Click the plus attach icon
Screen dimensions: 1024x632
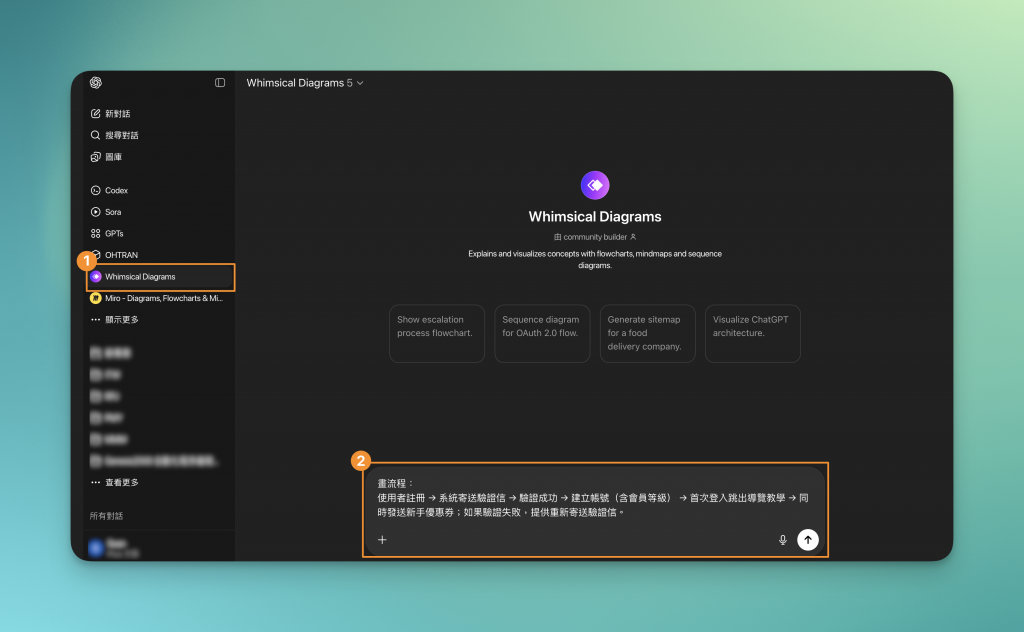coord(383,540)
